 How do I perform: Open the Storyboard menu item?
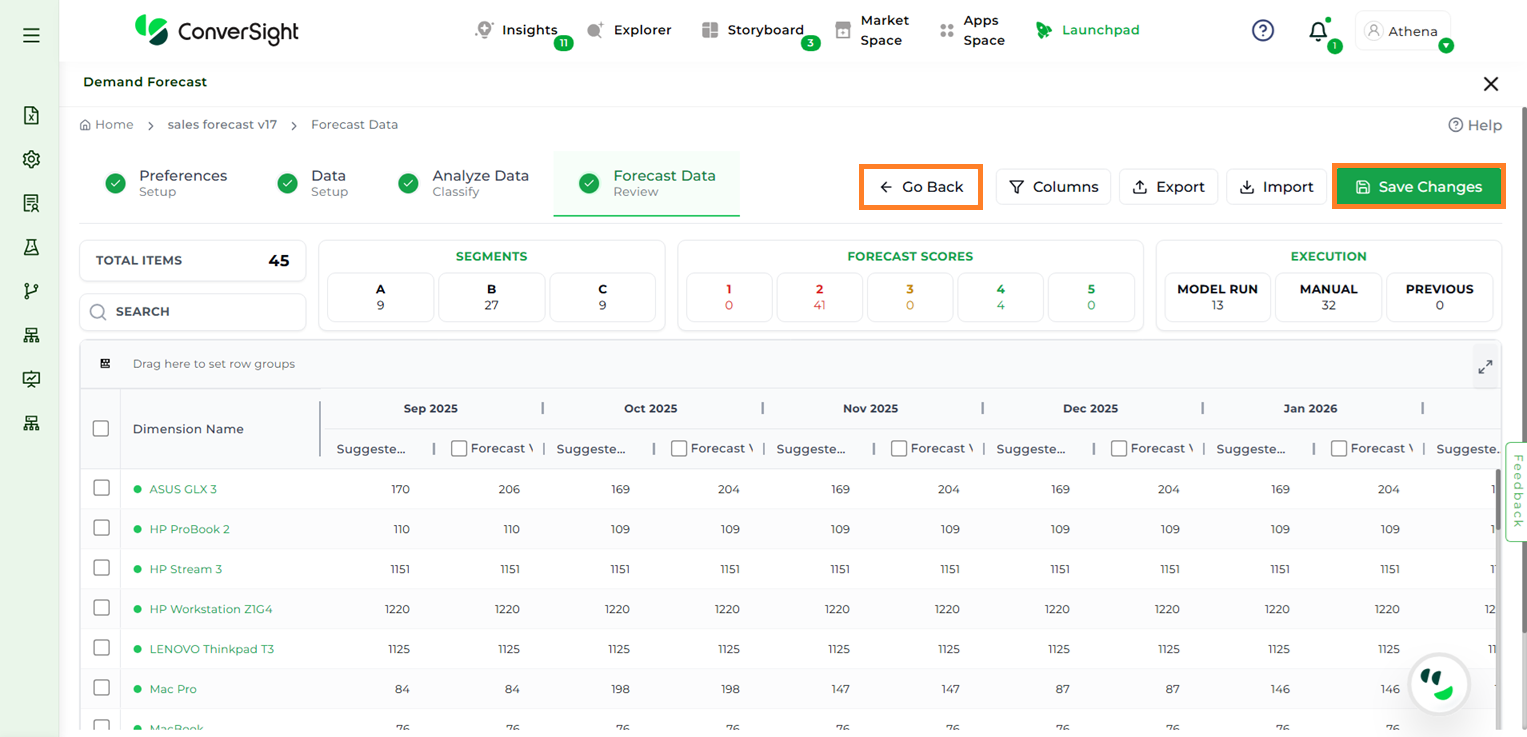pos(754,30)
